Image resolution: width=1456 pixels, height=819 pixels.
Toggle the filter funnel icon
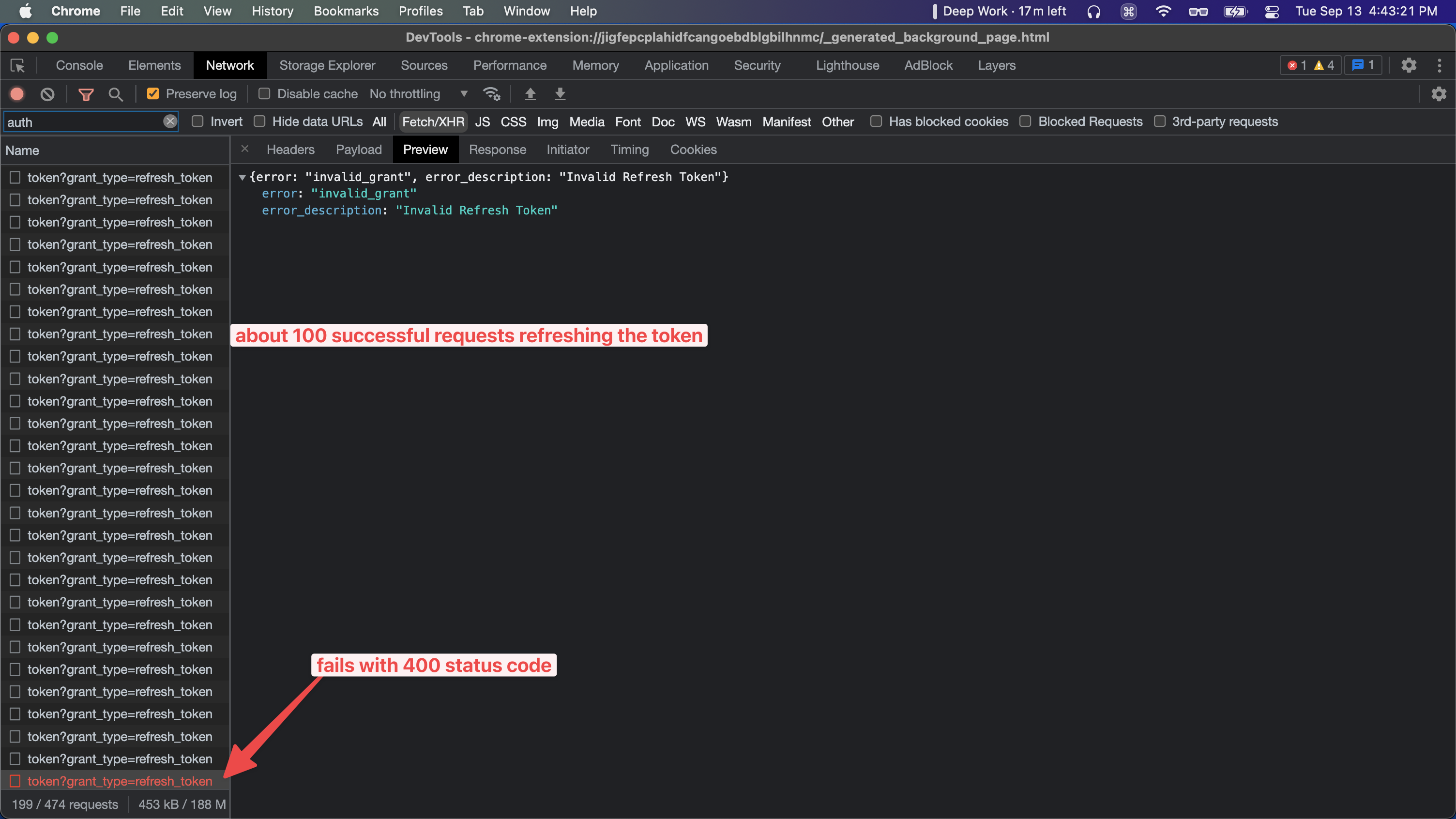coord(86,94)
